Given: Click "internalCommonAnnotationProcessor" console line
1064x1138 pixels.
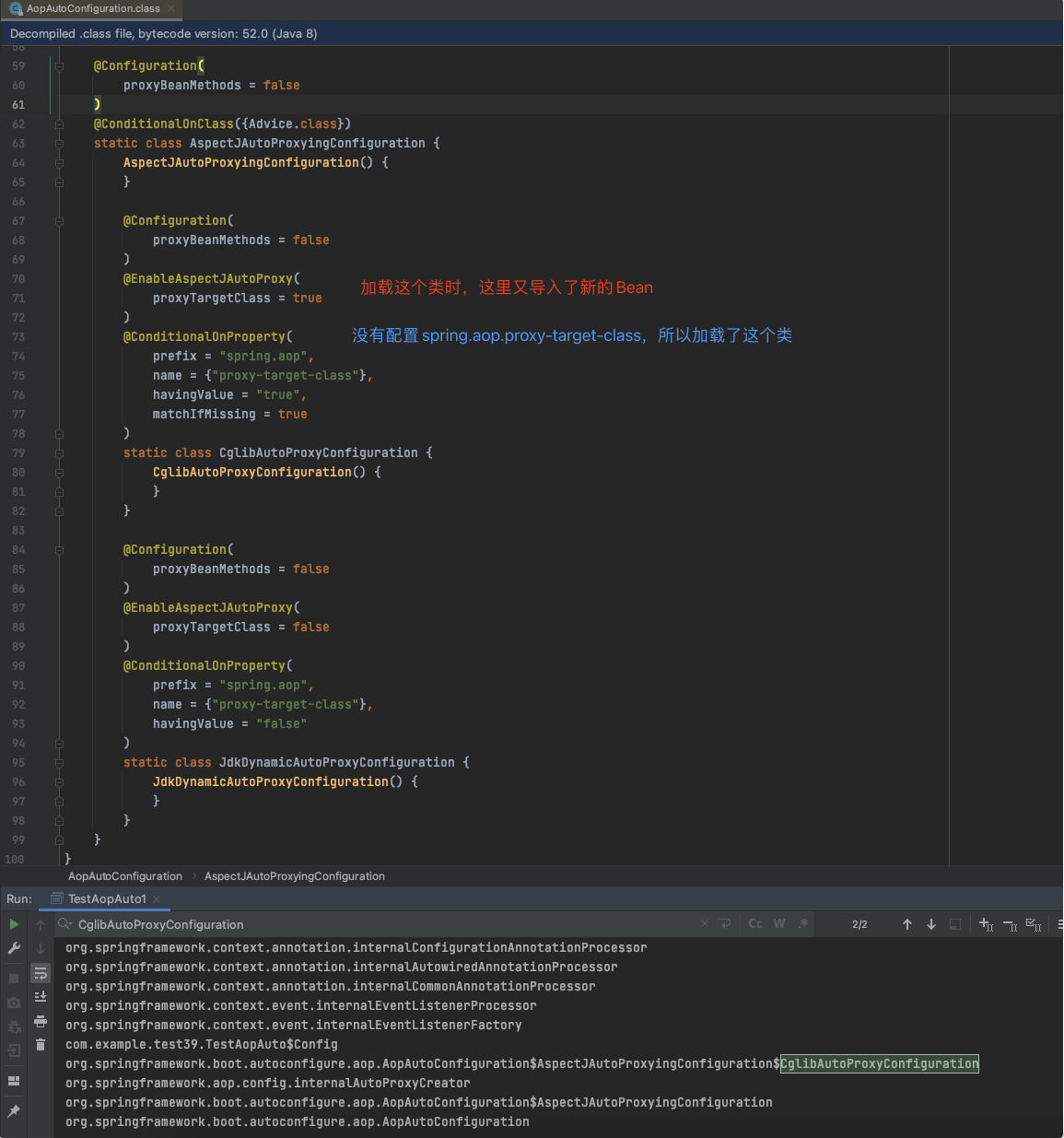Looking at the screenshot, I should coord(331,986).
